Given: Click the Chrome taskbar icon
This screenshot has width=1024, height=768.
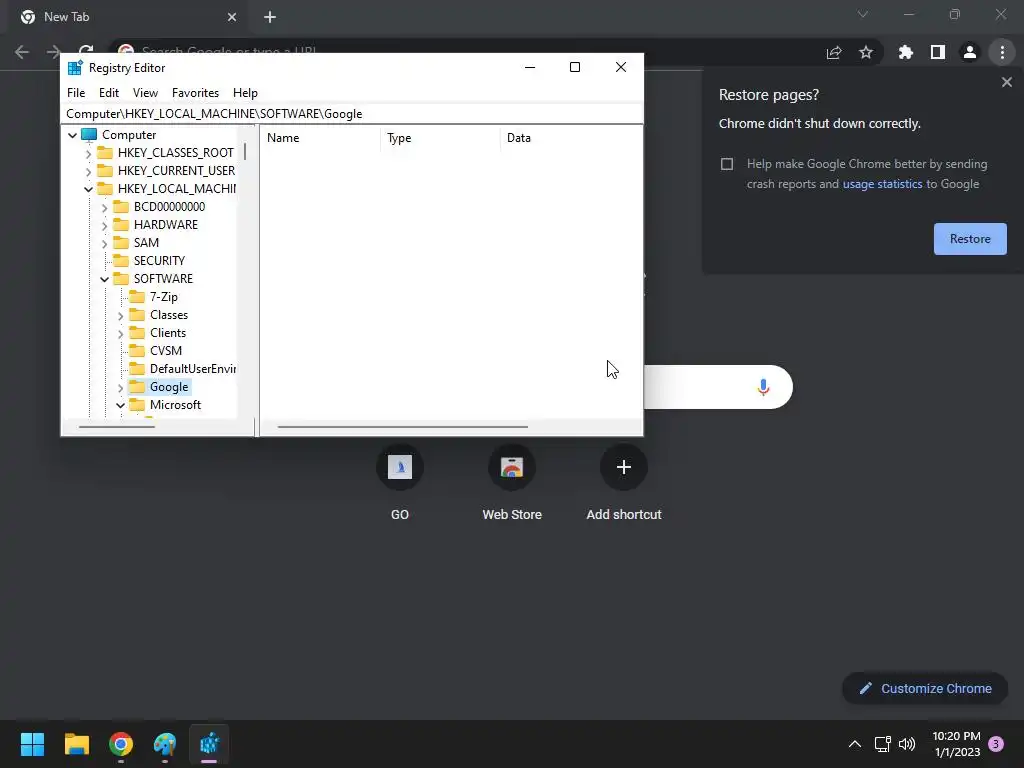Looking at the screenshot, I should pyautogui.click(x=121, y=744).
